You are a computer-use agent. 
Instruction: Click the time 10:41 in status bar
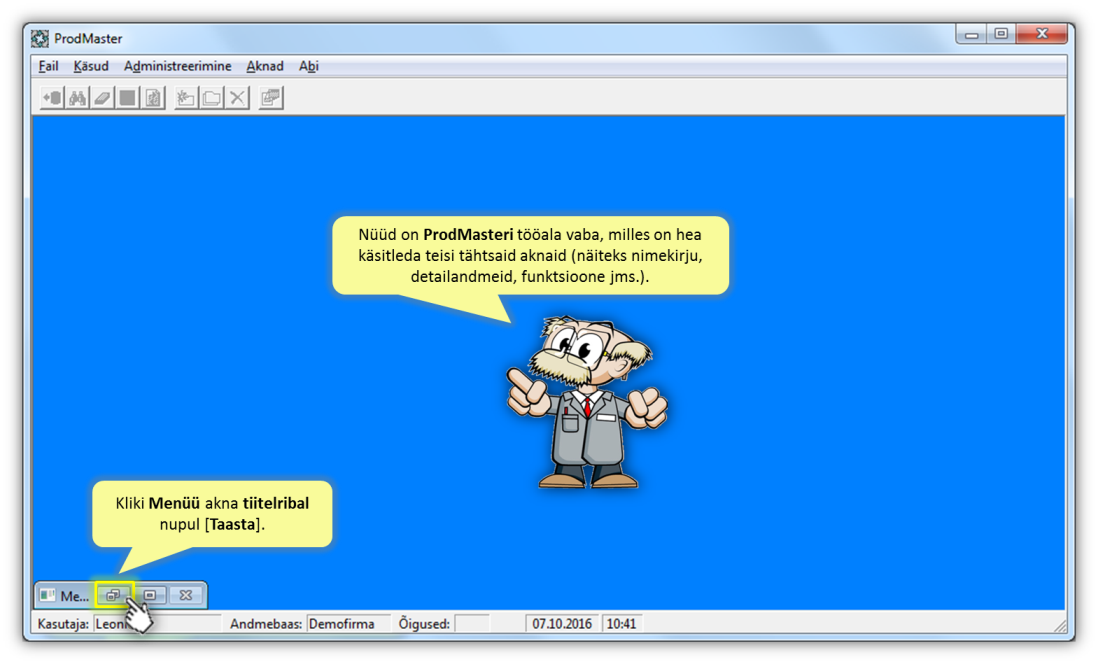click(622, 623)
